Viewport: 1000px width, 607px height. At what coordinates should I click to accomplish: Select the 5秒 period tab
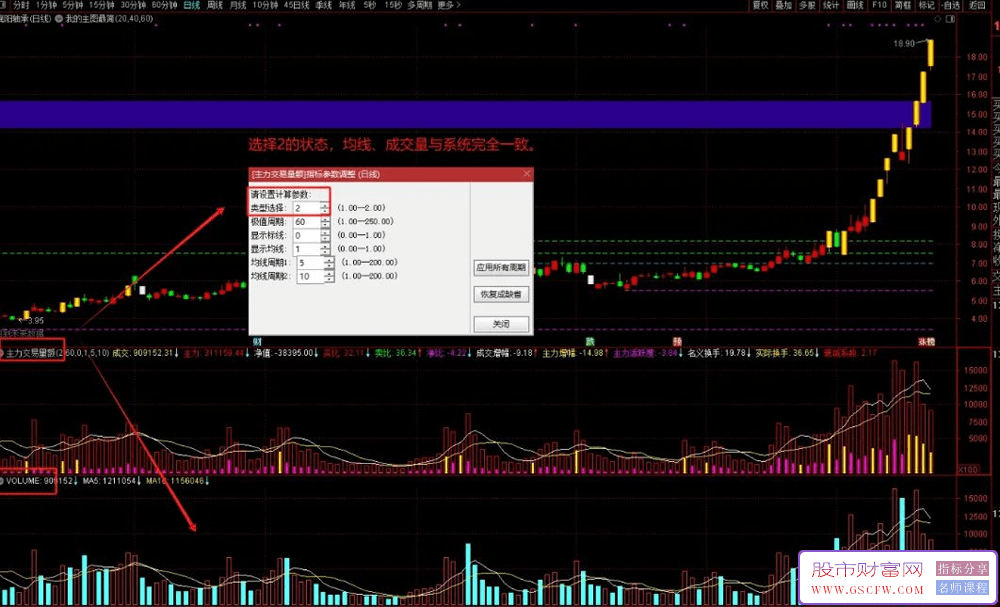click(x=370, y=5)
